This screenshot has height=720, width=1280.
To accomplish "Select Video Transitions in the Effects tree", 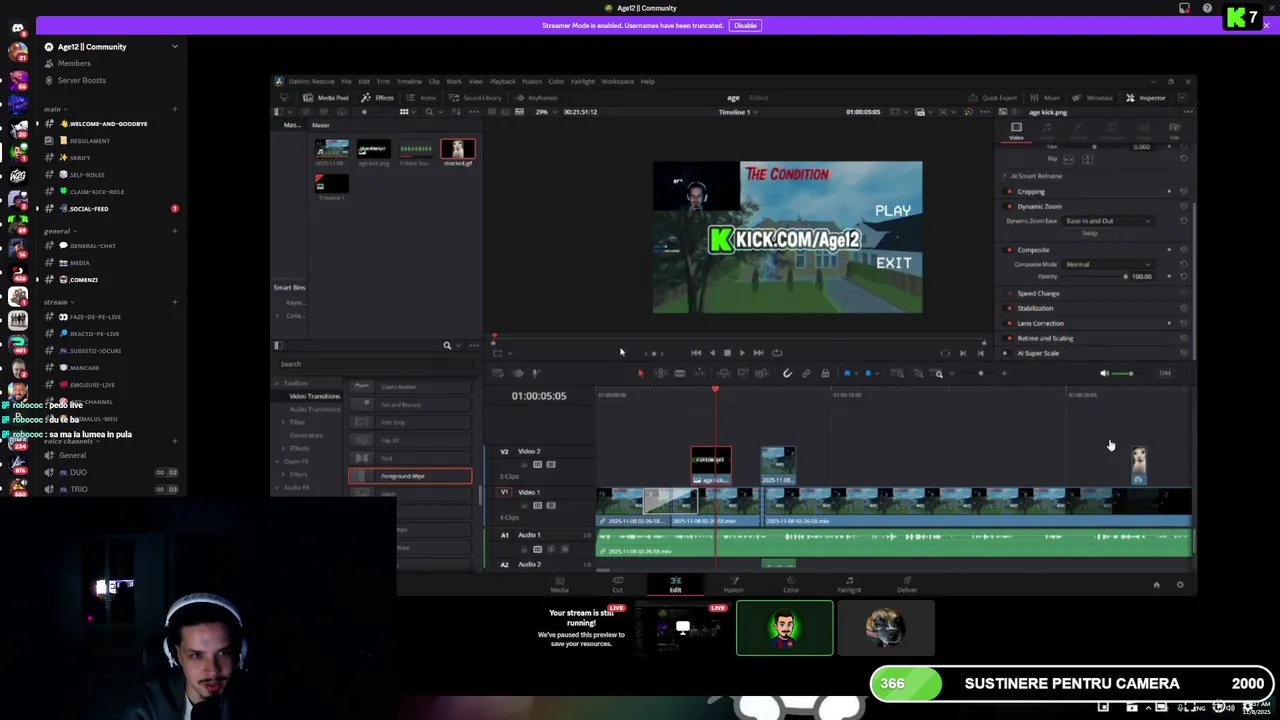I will [x=314, y=396].
